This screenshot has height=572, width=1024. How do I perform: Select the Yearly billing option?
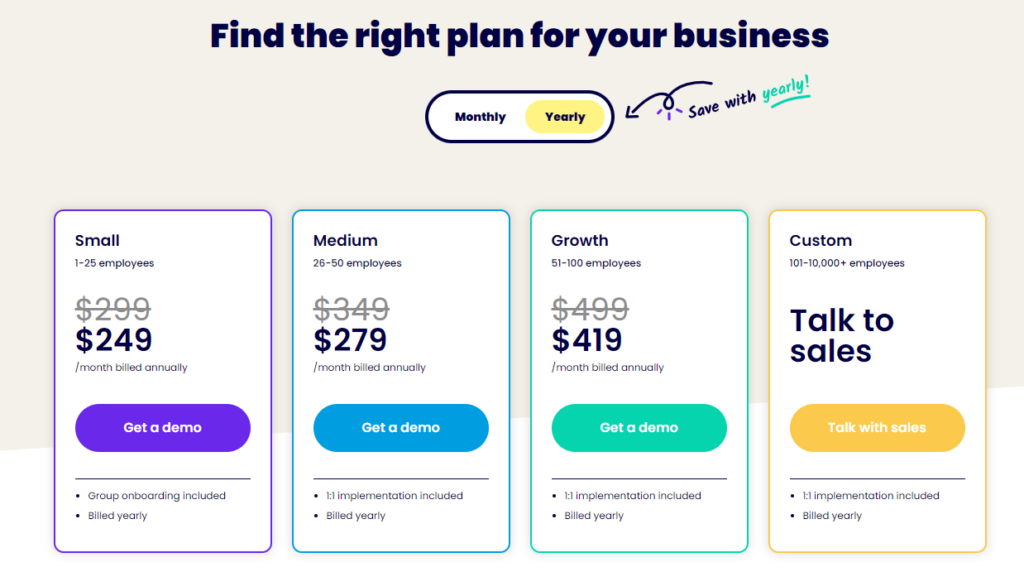coord(565,117)
